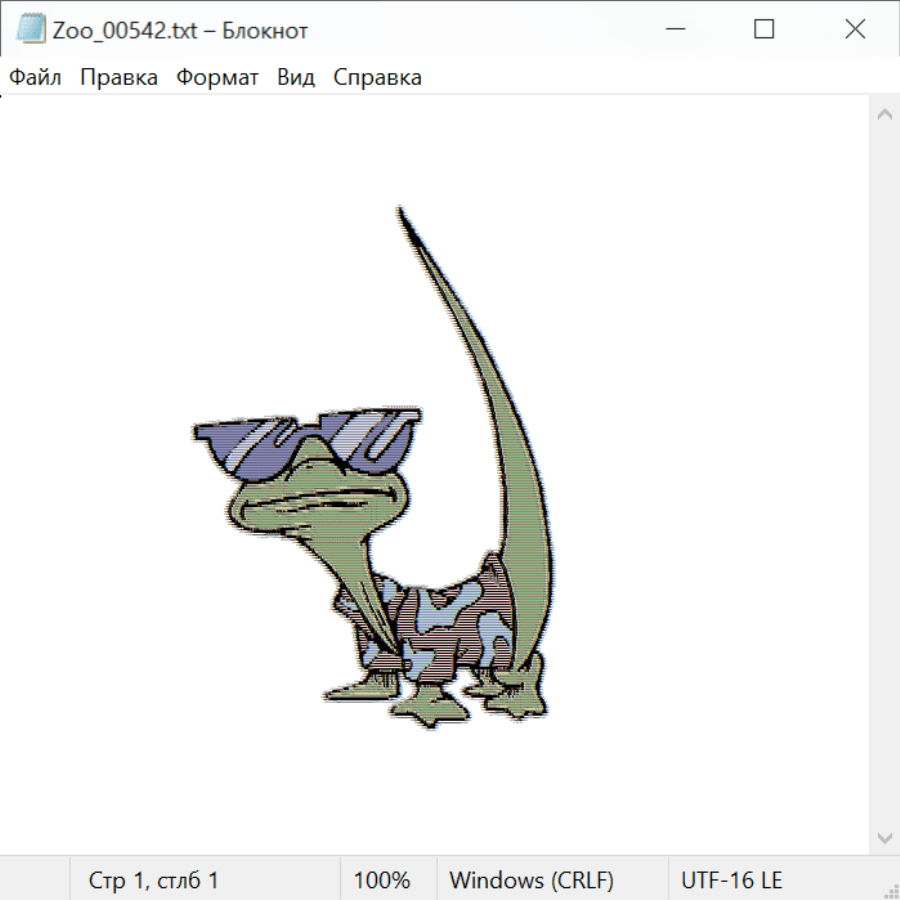Close the Zoo_00542.txt Notepad window

click(855, 29)
